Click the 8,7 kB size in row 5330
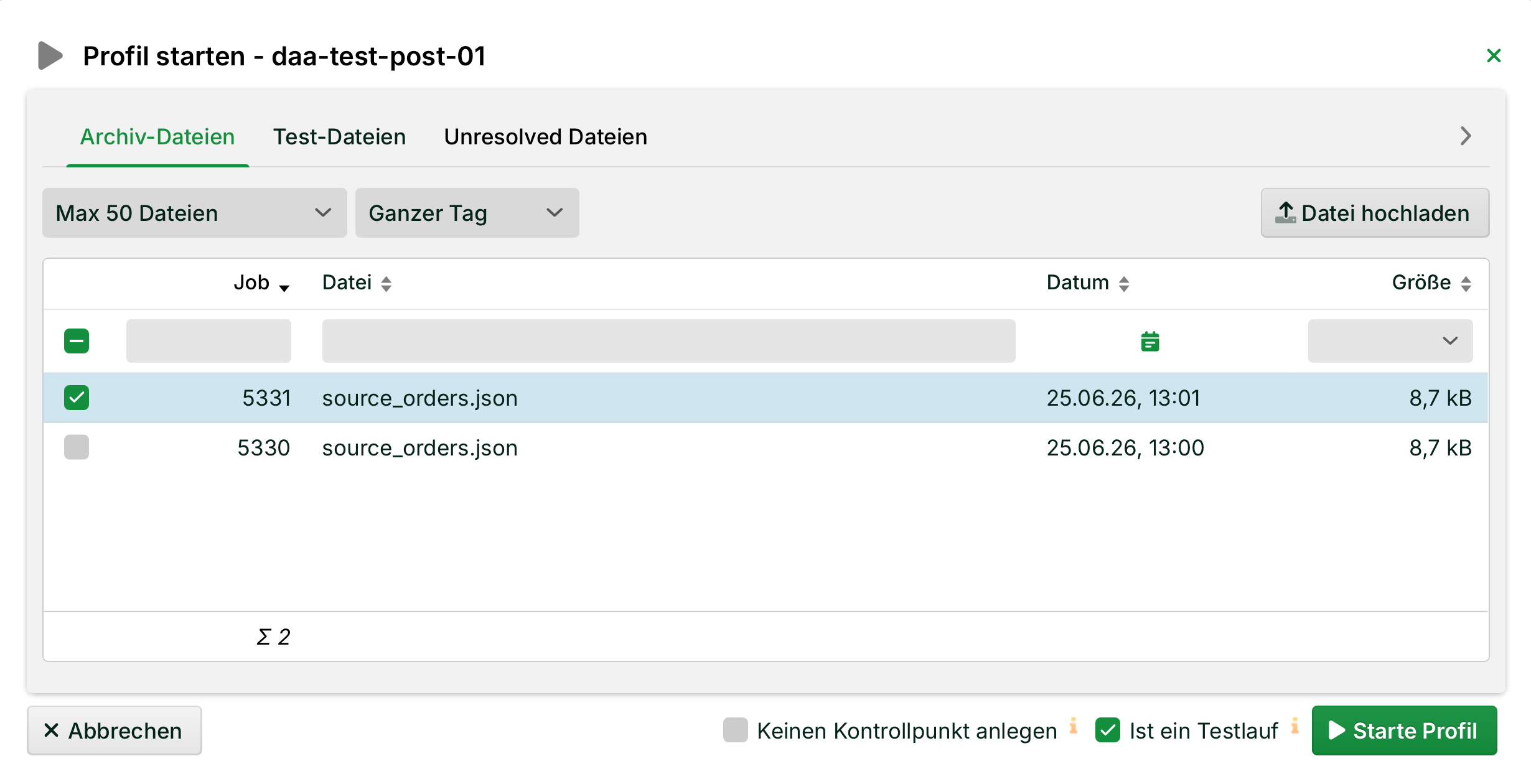 point(1440,448)
